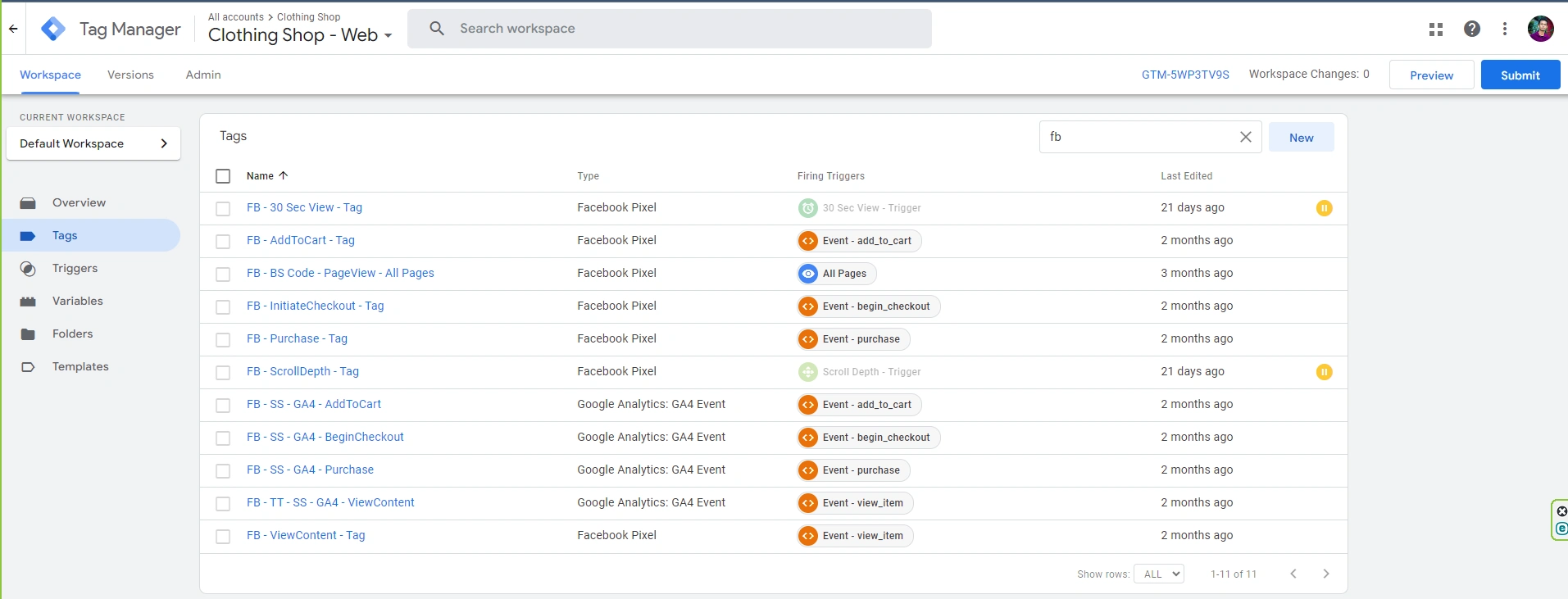This screenshot has width=1568, height=599.
Task: Check the select-all tags checkbox
Action: 223,176
